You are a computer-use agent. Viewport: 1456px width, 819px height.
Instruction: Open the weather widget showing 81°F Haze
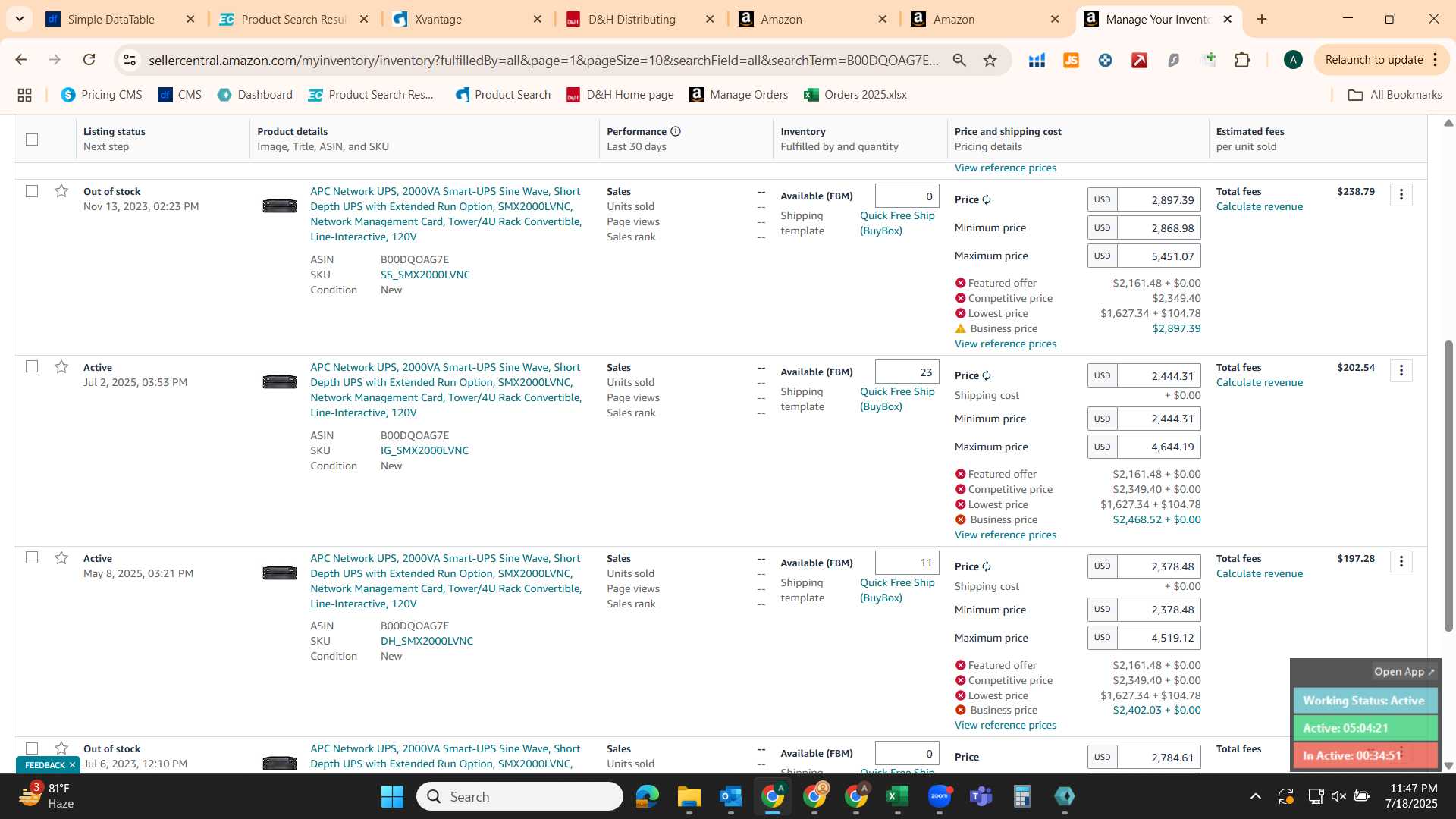pyautogui.click(x=47, y=796)
